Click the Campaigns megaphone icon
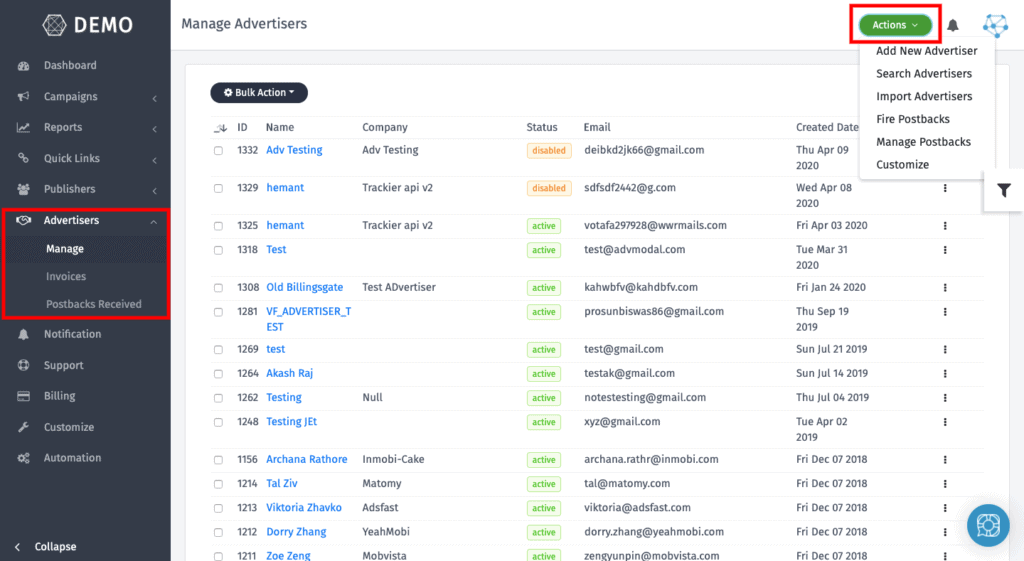Viewport: 1024px width, 561px height. tap(24, 97)
